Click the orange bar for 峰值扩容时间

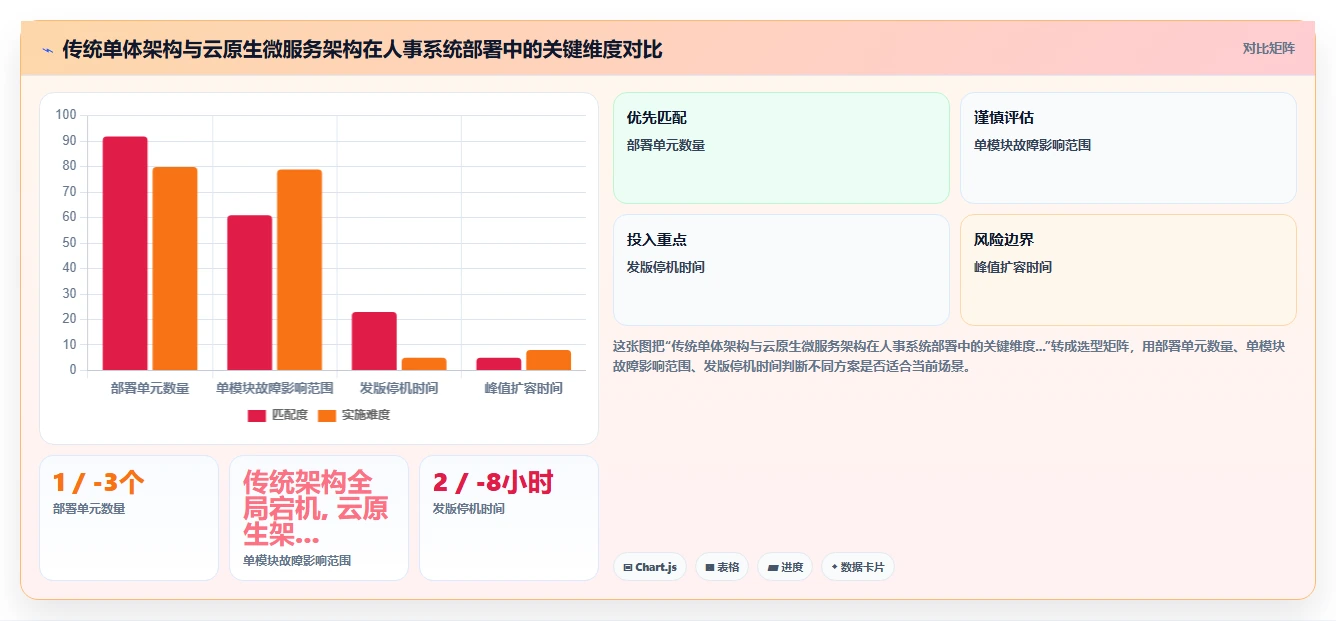[x=549, y=360]
